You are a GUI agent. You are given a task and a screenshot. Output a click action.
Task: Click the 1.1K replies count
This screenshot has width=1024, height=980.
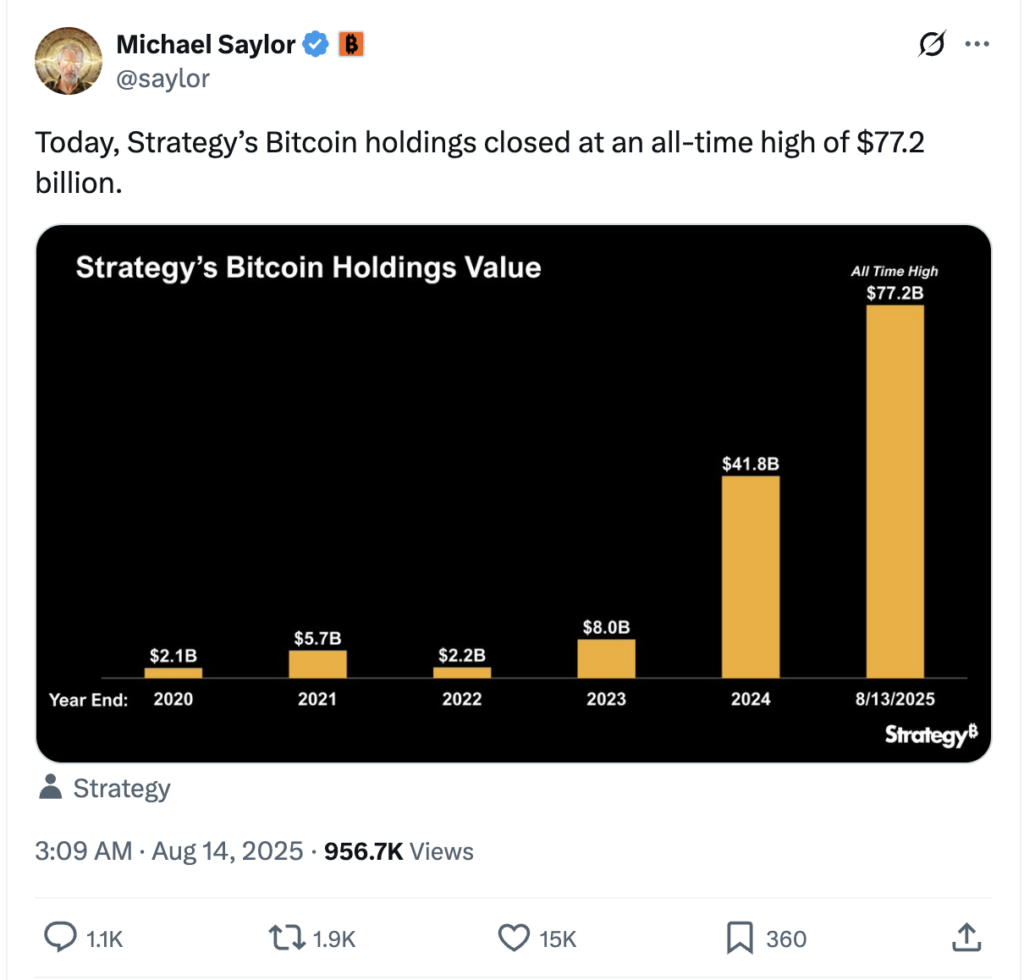(104, 939)
